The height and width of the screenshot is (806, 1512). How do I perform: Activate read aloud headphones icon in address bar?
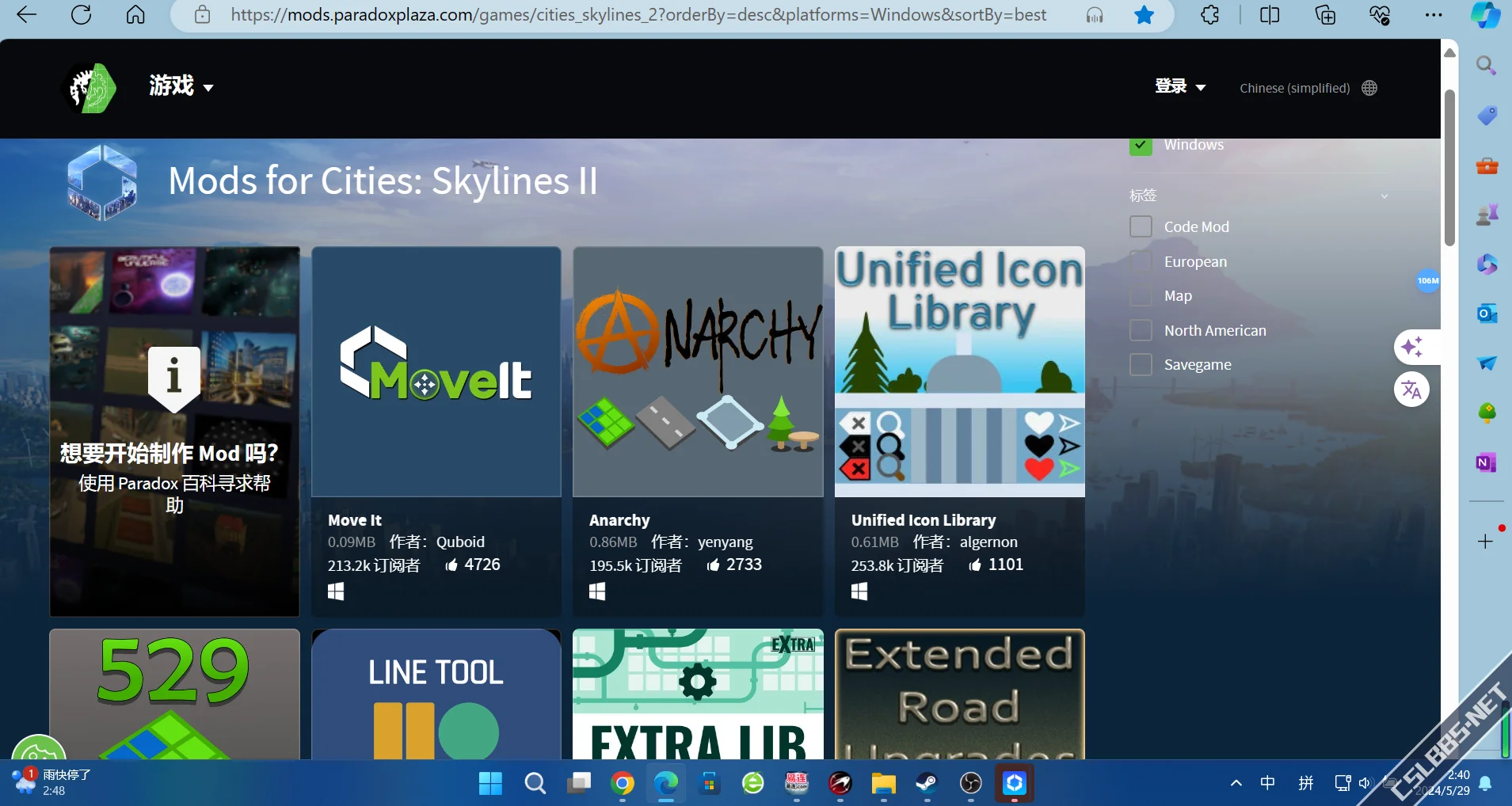click(1095, 15)
